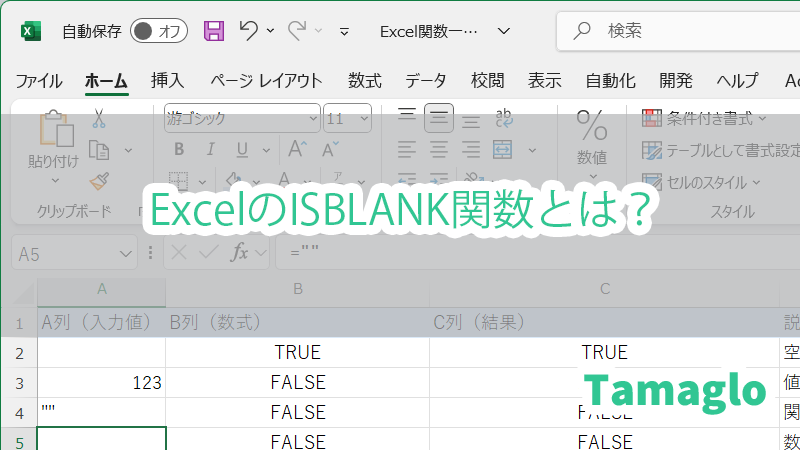Open the 挿入 ribbon tab

click(x=167, y=81)
